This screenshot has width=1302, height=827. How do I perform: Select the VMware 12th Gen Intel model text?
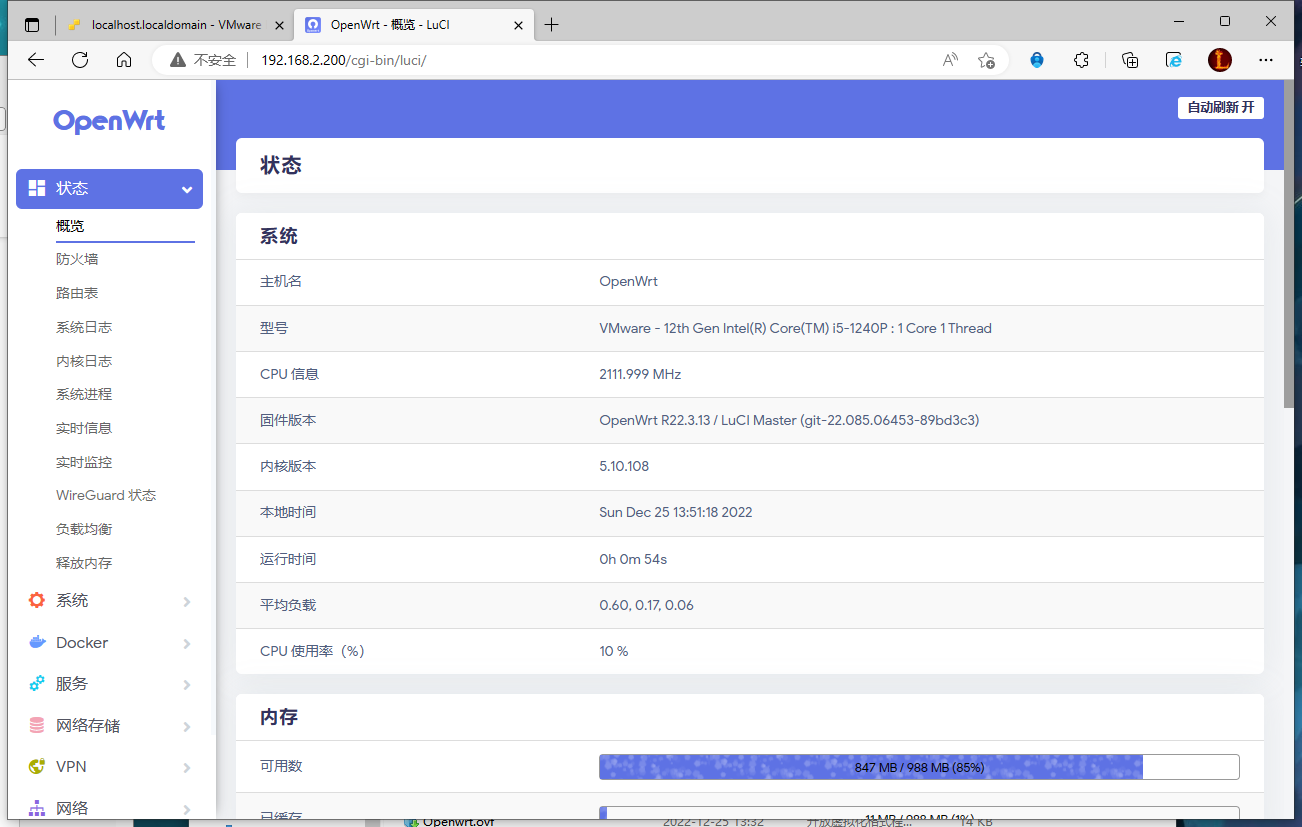tap(795, 328)
